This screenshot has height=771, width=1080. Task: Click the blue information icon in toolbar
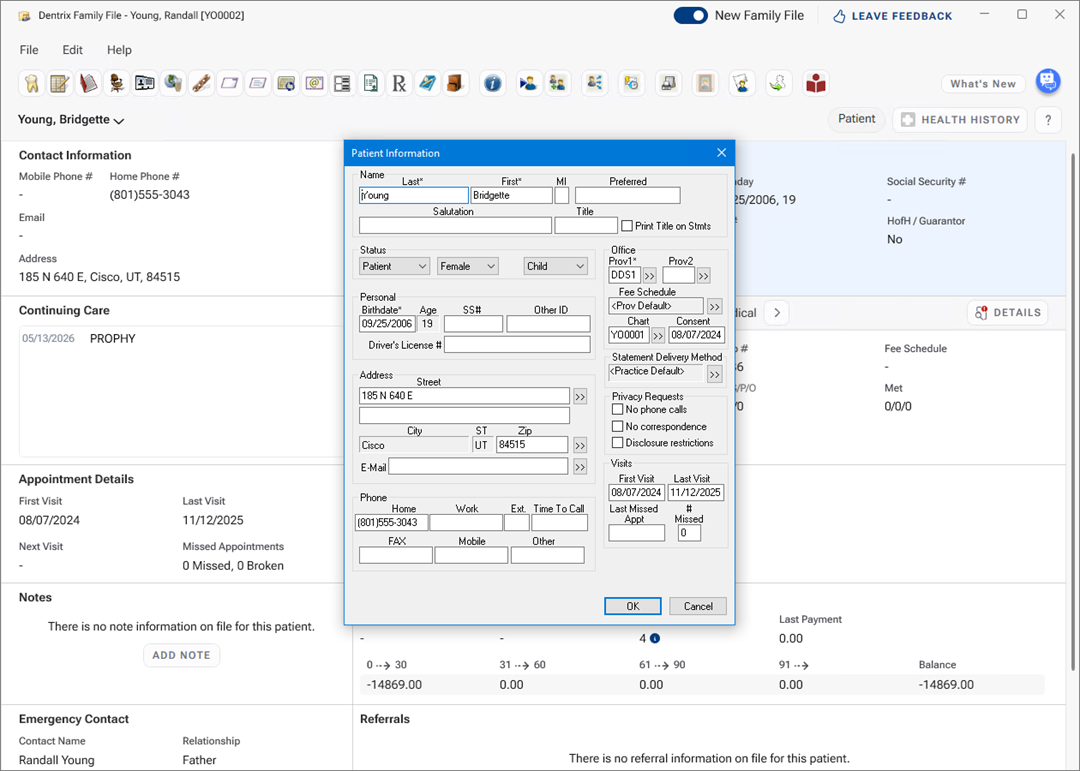point(492,84)
